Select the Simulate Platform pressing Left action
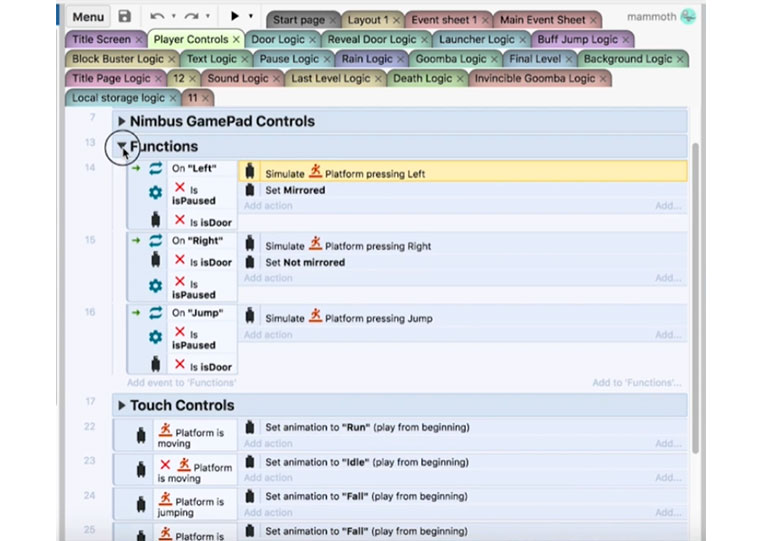 coord(463,172)
